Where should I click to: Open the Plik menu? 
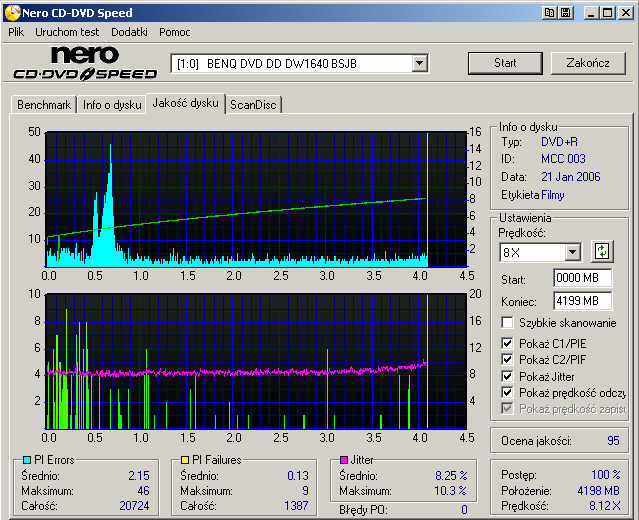click(x=16, y=32)
